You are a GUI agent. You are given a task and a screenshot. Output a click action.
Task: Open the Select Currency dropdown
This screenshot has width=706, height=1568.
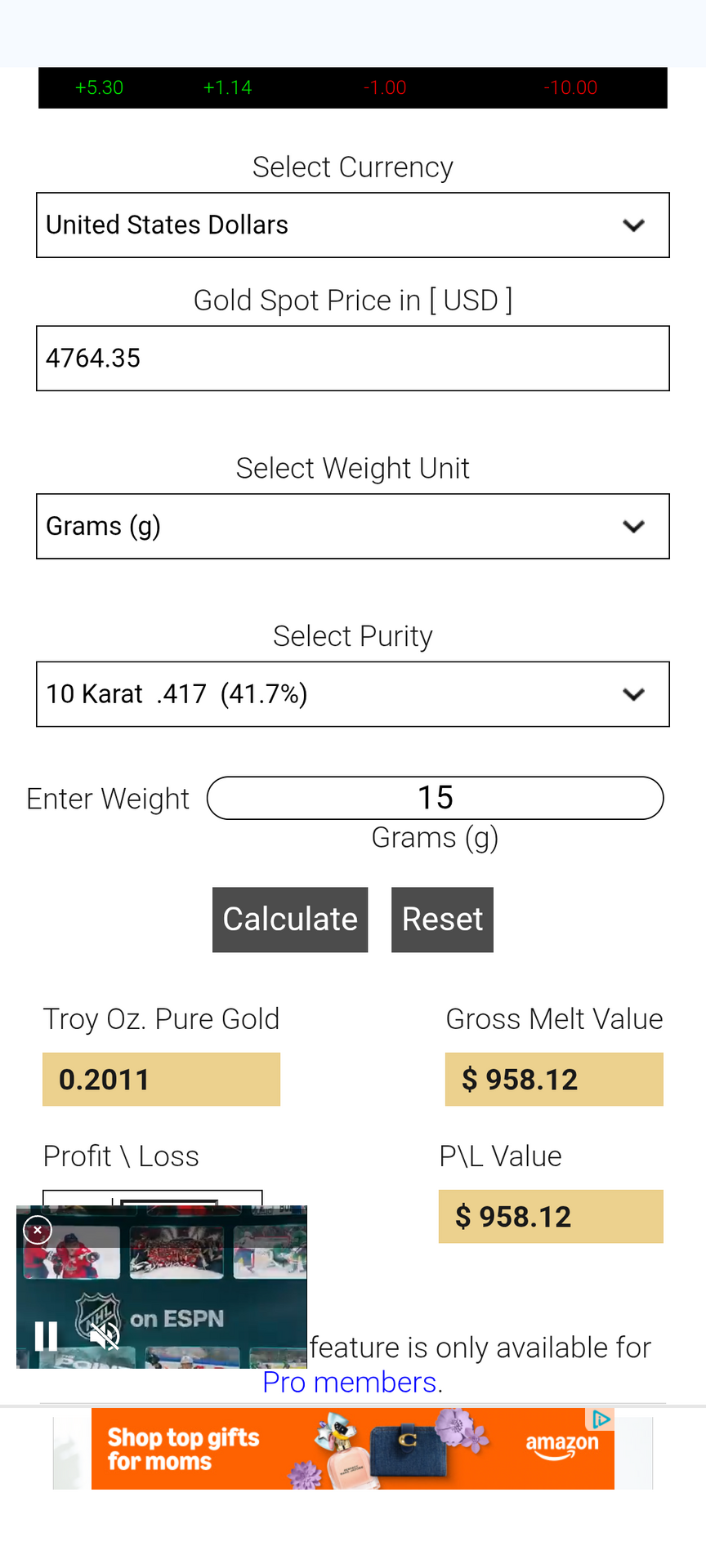click(353, 225)
